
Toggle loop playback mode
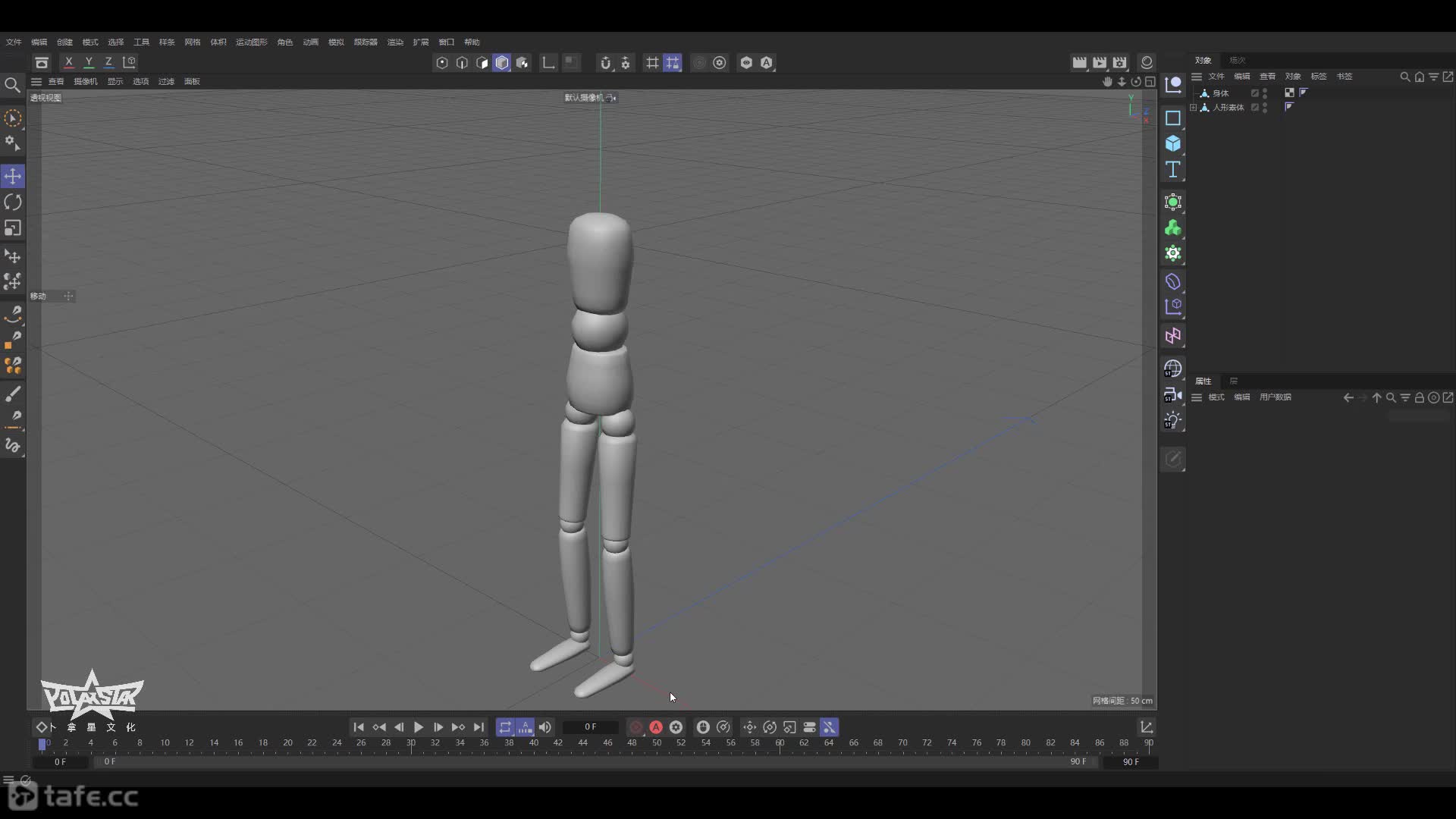505,727
